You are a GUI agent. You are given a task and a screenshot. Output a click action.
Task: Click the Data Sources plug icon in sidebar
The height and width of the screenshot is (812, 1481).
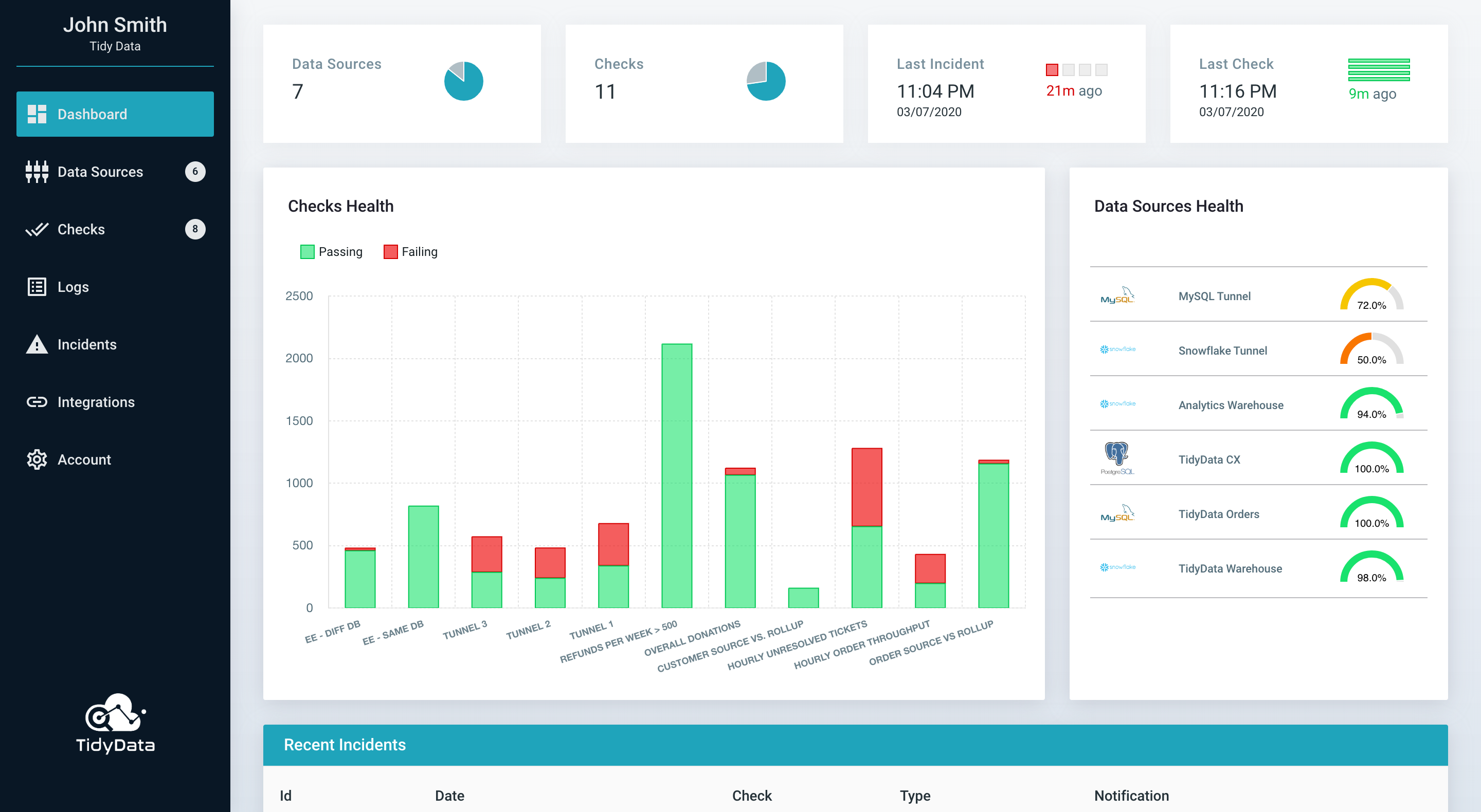[x=37, y=171]
